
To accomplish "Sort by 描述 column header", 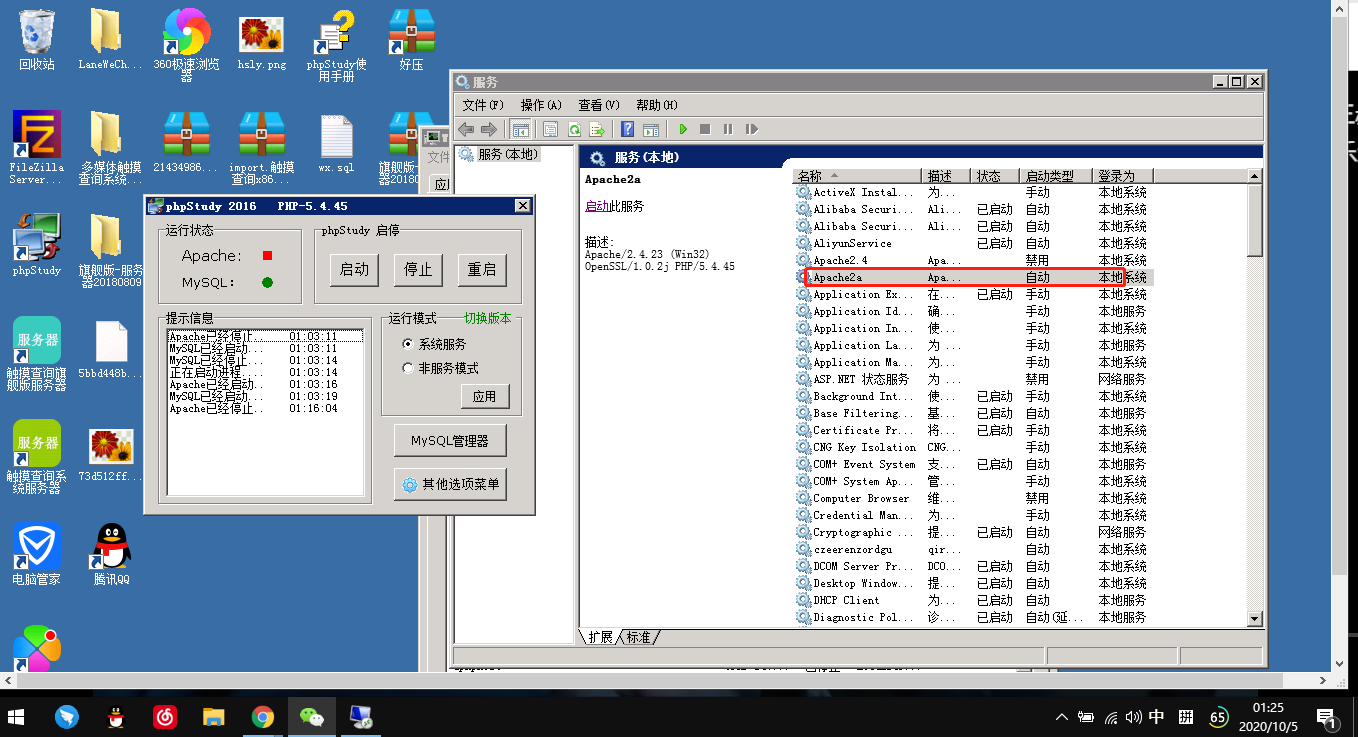I will 948,176.
